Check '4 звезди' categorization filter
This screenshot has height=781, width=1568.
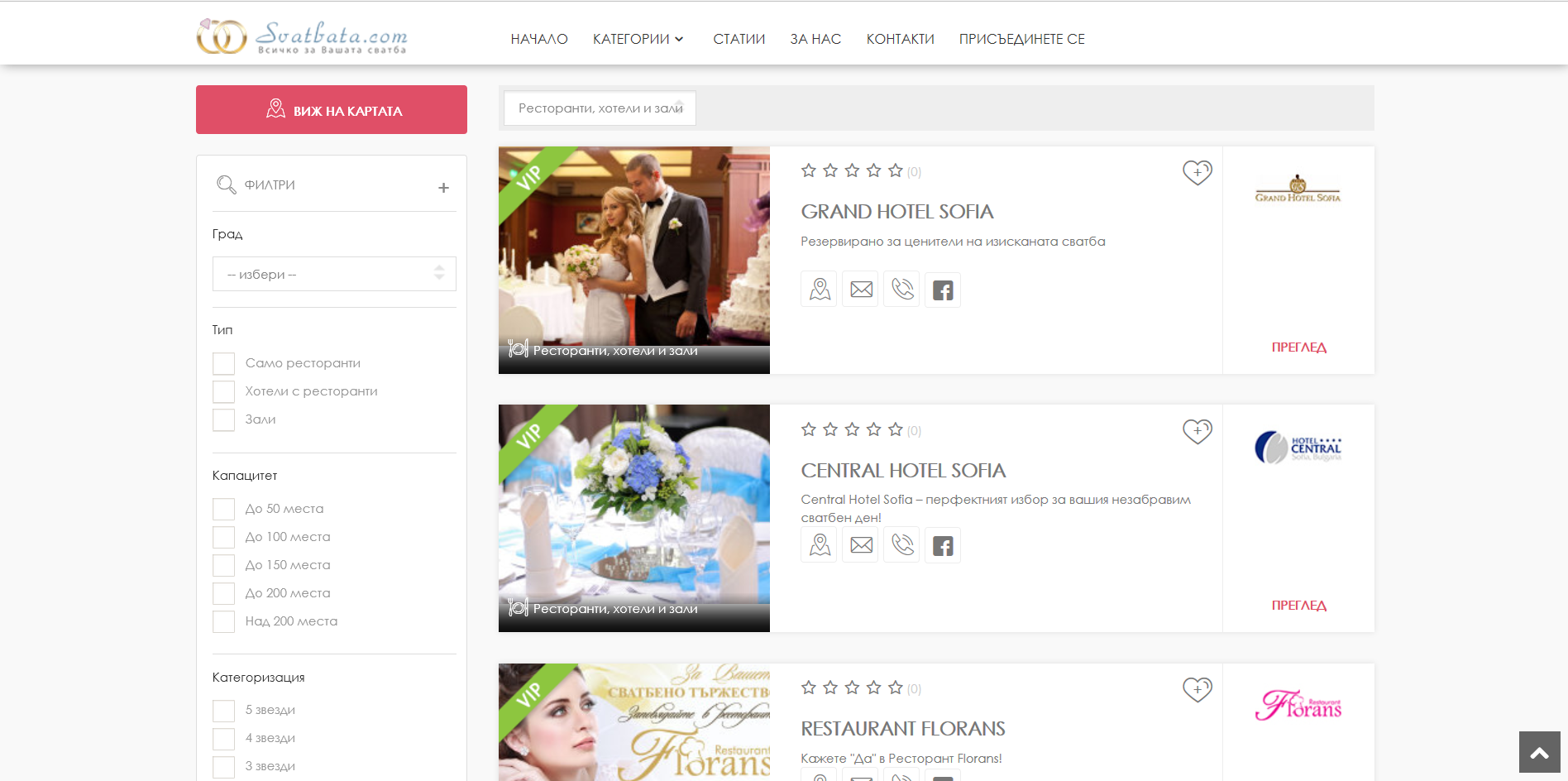pos(223,739)
